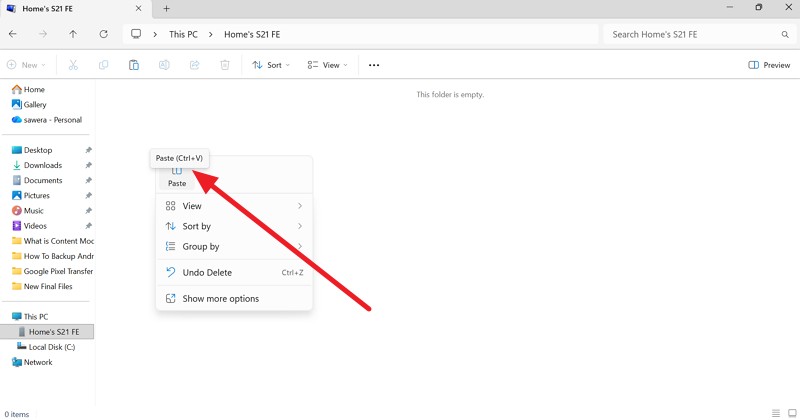
Task: Switch to details view in status bar
Action: click(x=775, y=413)
